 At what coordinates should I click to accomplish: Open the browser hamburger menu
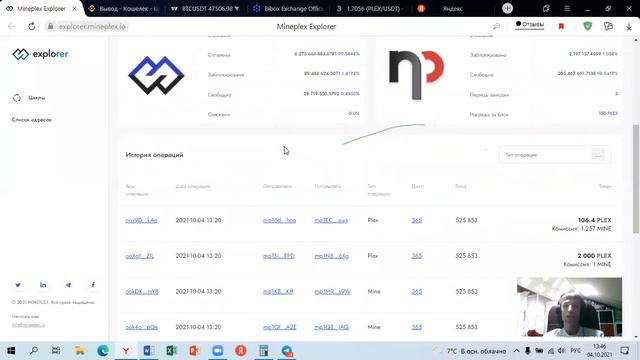(567, 9)
